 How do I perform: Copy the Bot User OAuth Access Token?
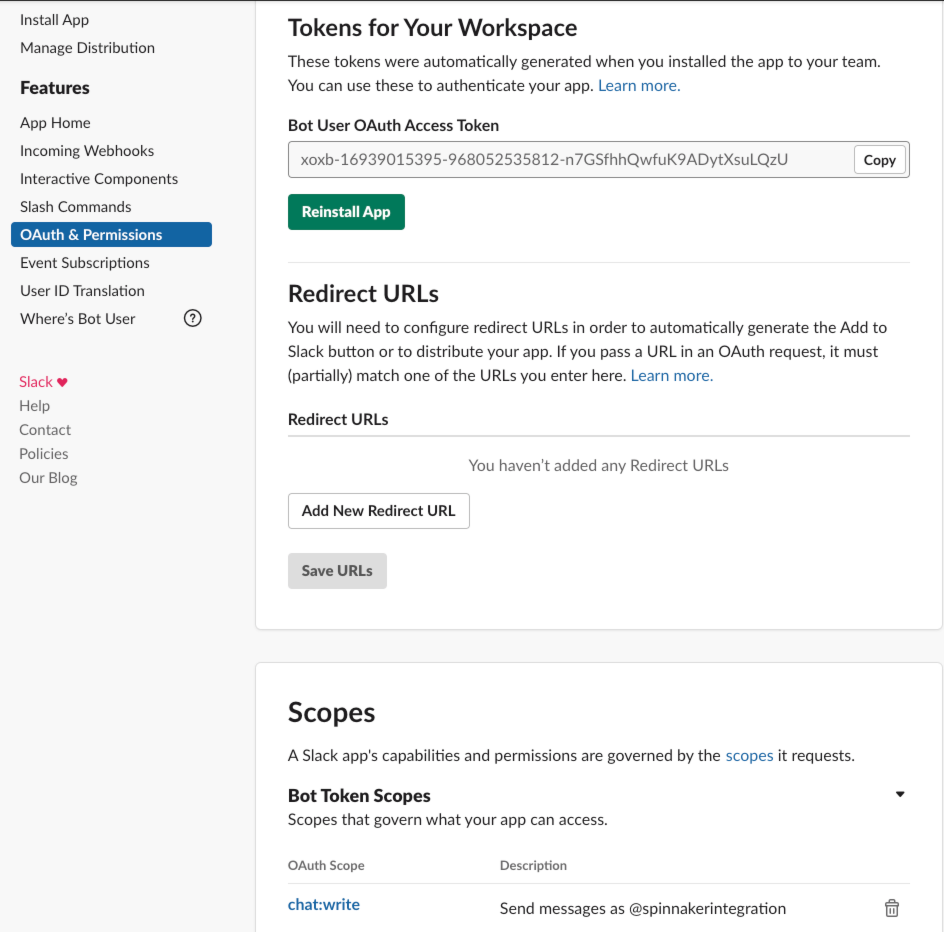pyautogui.click(x=879, y=160)
